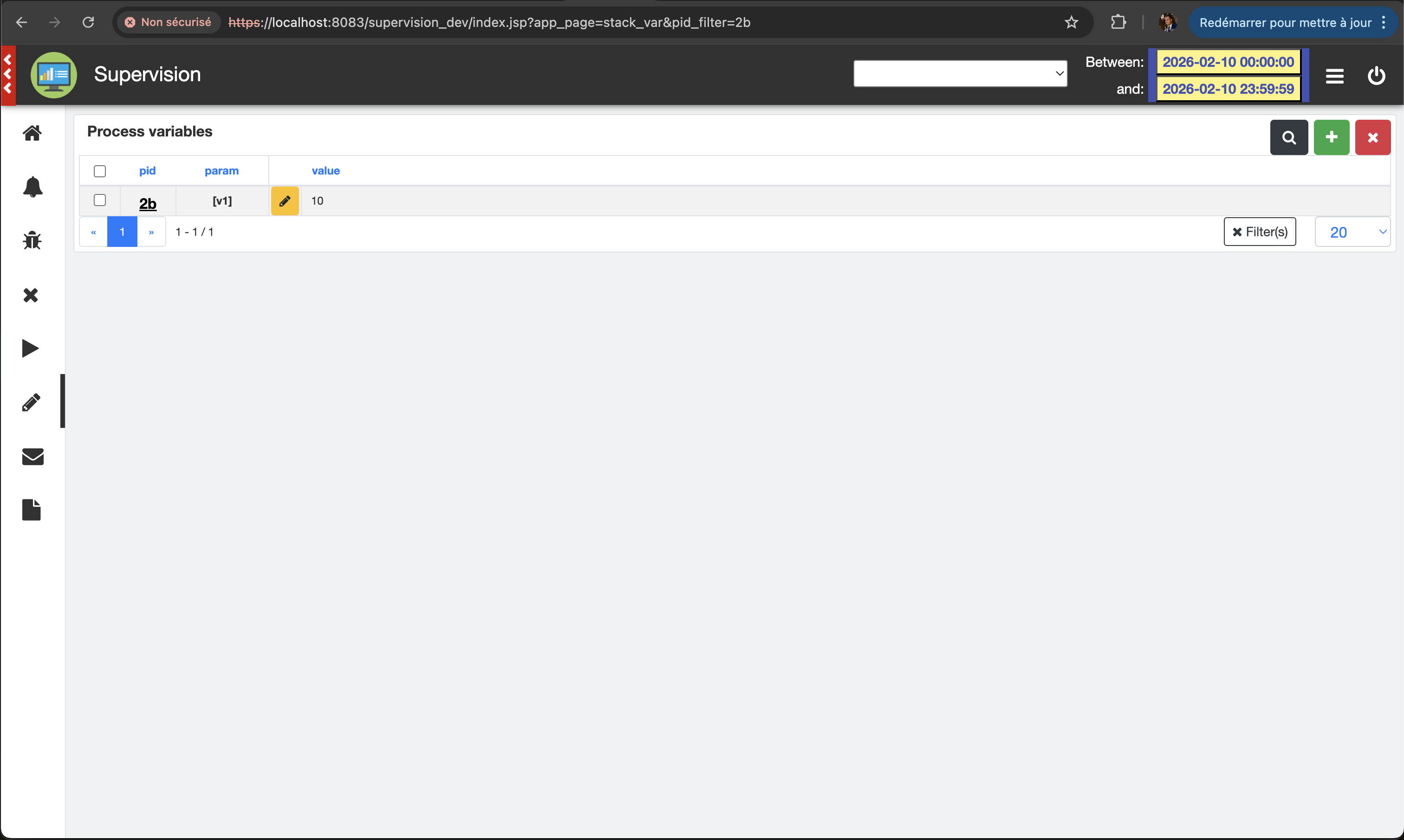Click the play triangle sidebar icon
Image resolution: width=1404 pixels, height=840 pixels.
(31, 348)
